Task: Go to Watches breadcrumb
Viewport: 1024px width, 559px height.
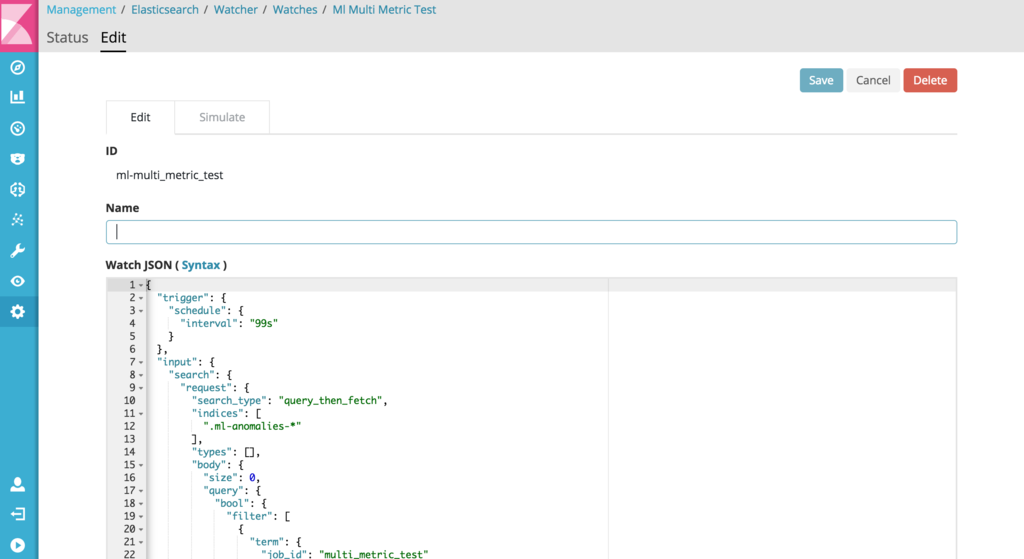Action: [x=295, y=10]
